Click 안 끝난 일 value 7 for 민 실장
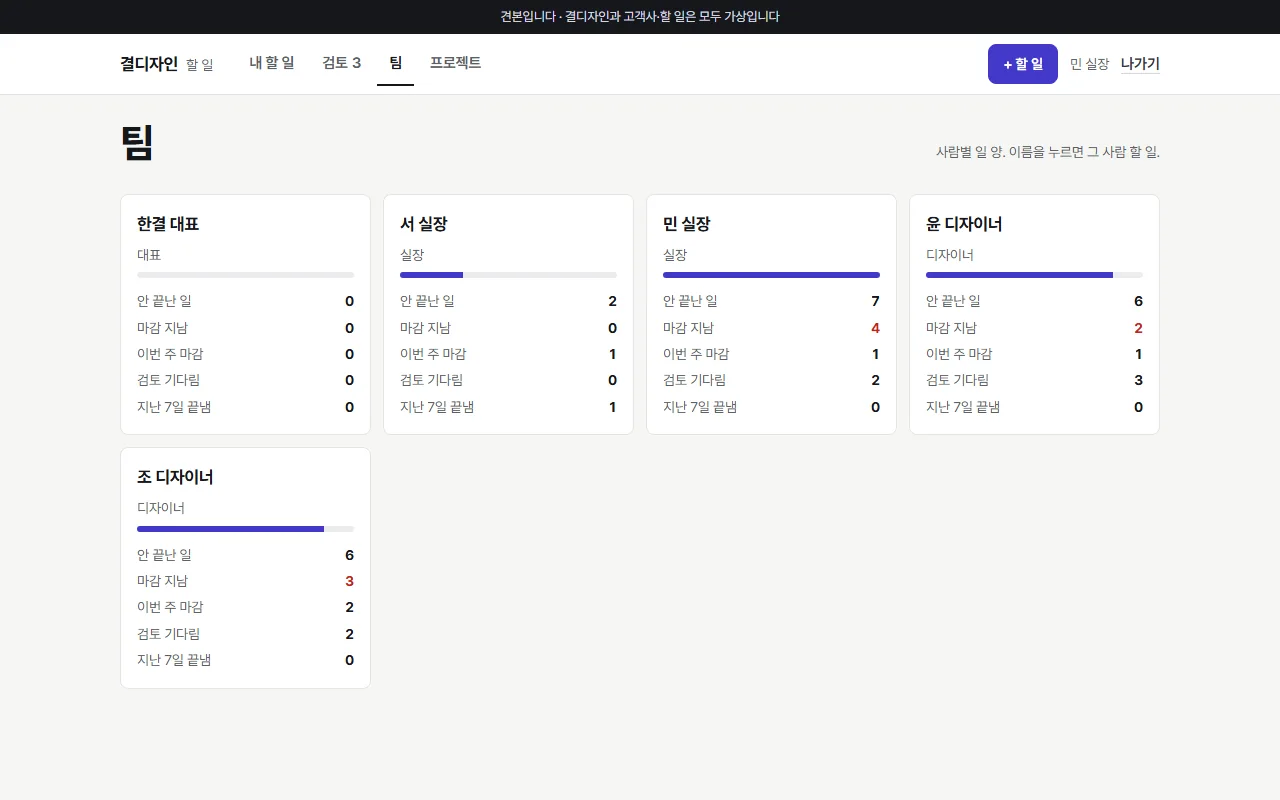 tap(875, 301)
